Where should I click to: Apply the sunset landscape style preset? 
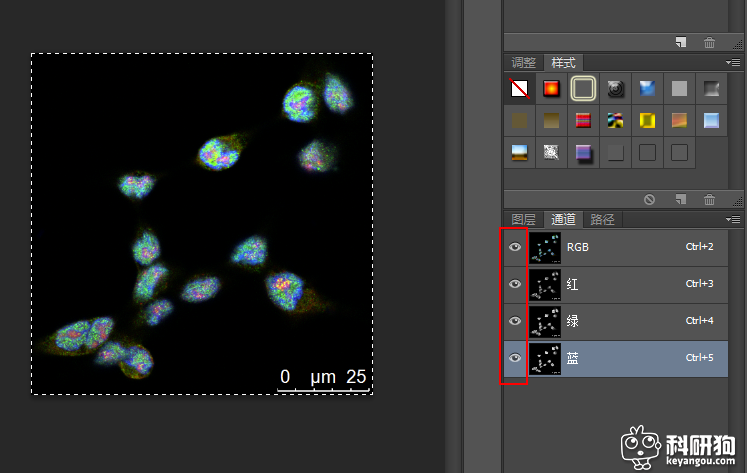519,152
